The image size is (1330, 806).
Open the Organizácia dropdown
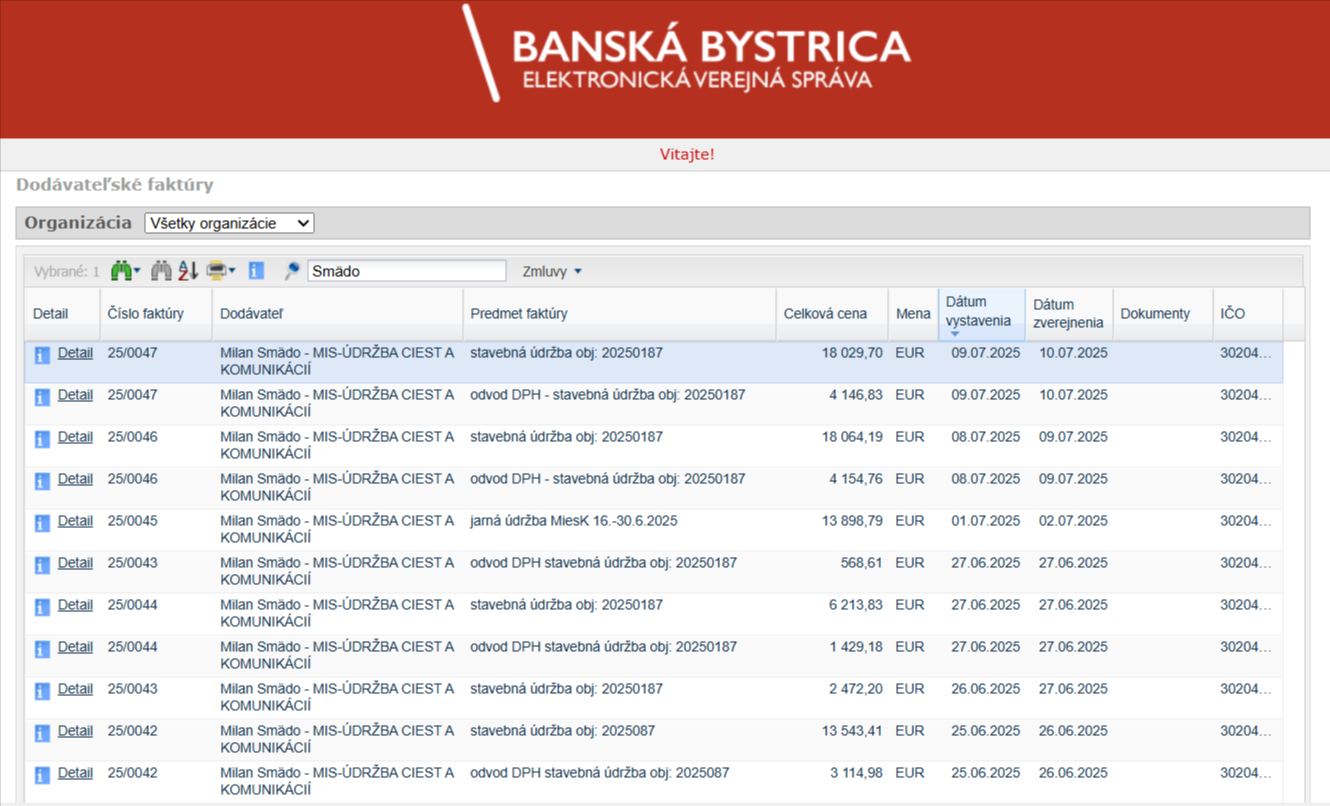click(x=229, y=223)
